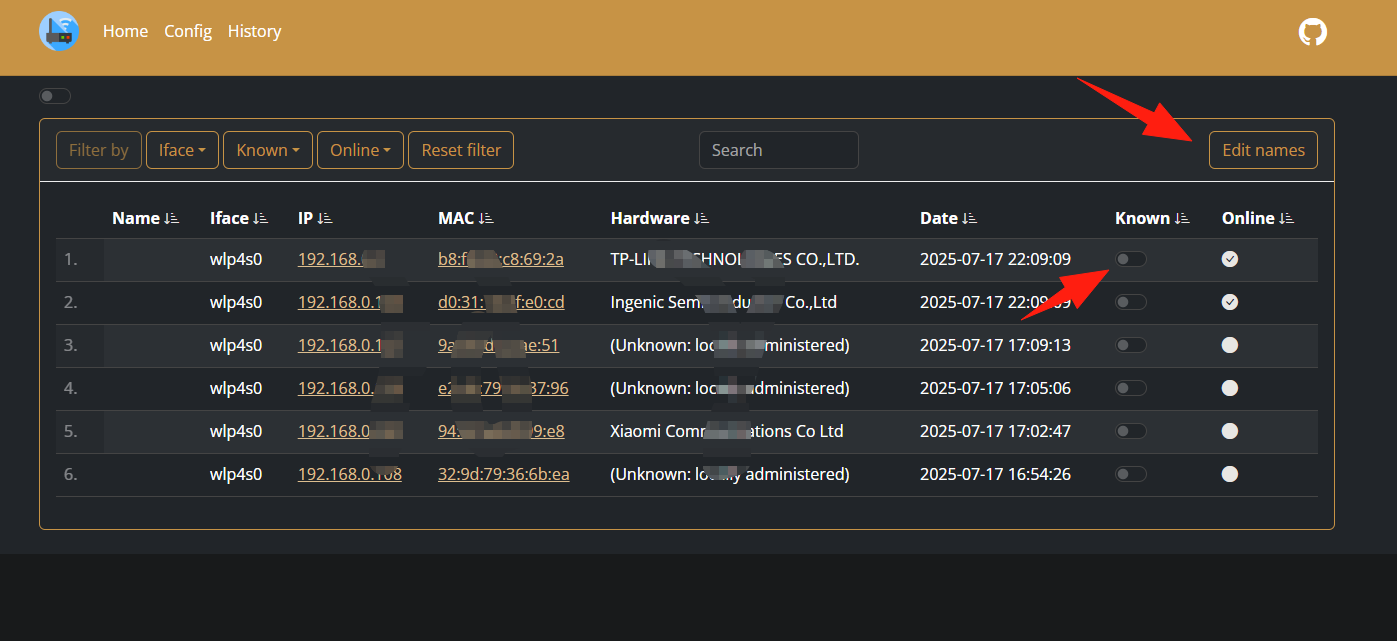Click wlp4s0 in row 6
Viewport: 1397px width, 641px height.
(x=236, y=474)
